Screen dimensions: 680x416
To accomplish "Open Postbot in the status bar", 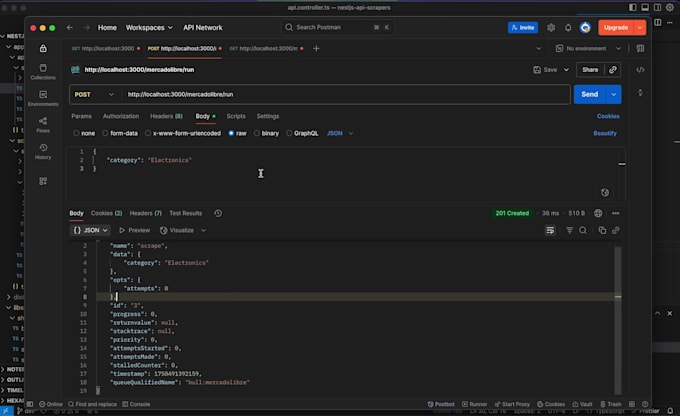I will 441,404.
